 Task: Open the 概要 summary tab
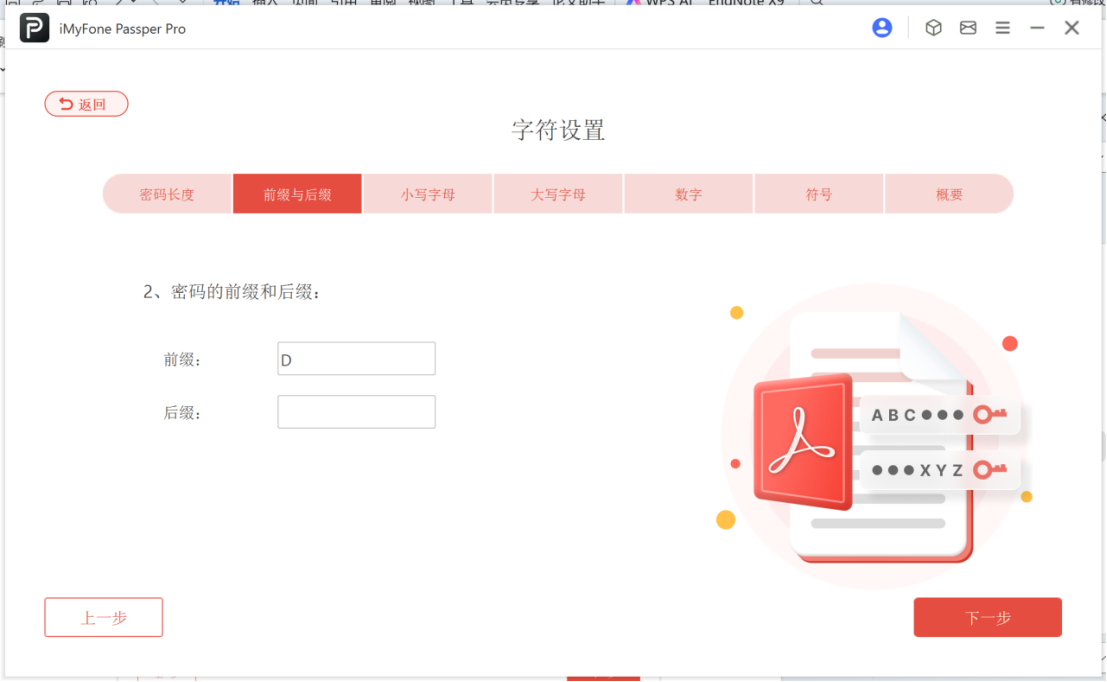tap(949, 194)
